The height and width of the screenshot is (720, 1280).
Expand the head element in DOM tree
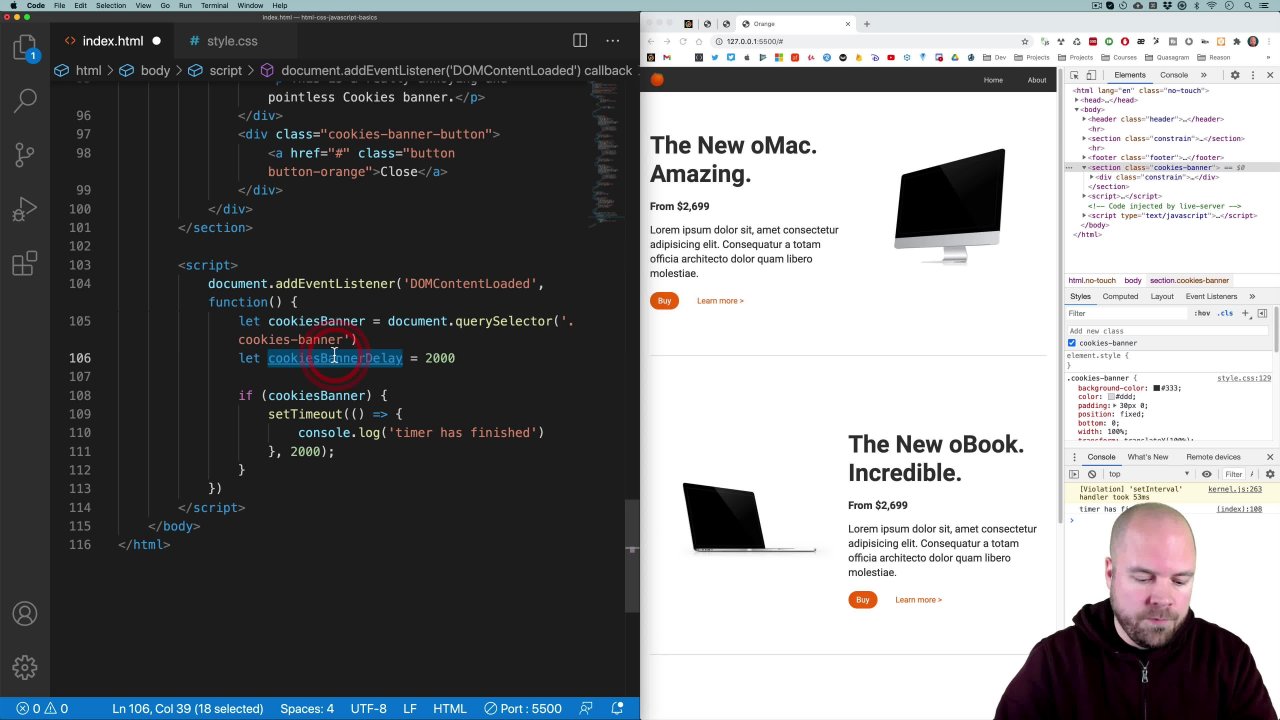[x=1077, y=100]
